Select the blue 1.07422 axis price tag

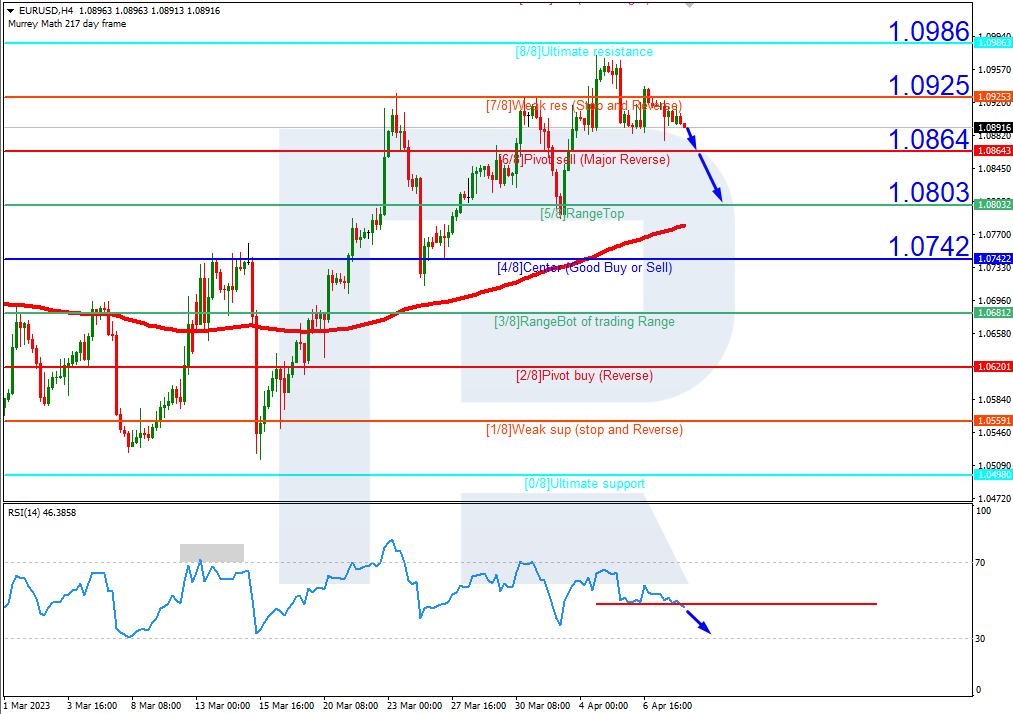(x=992, y=259)
